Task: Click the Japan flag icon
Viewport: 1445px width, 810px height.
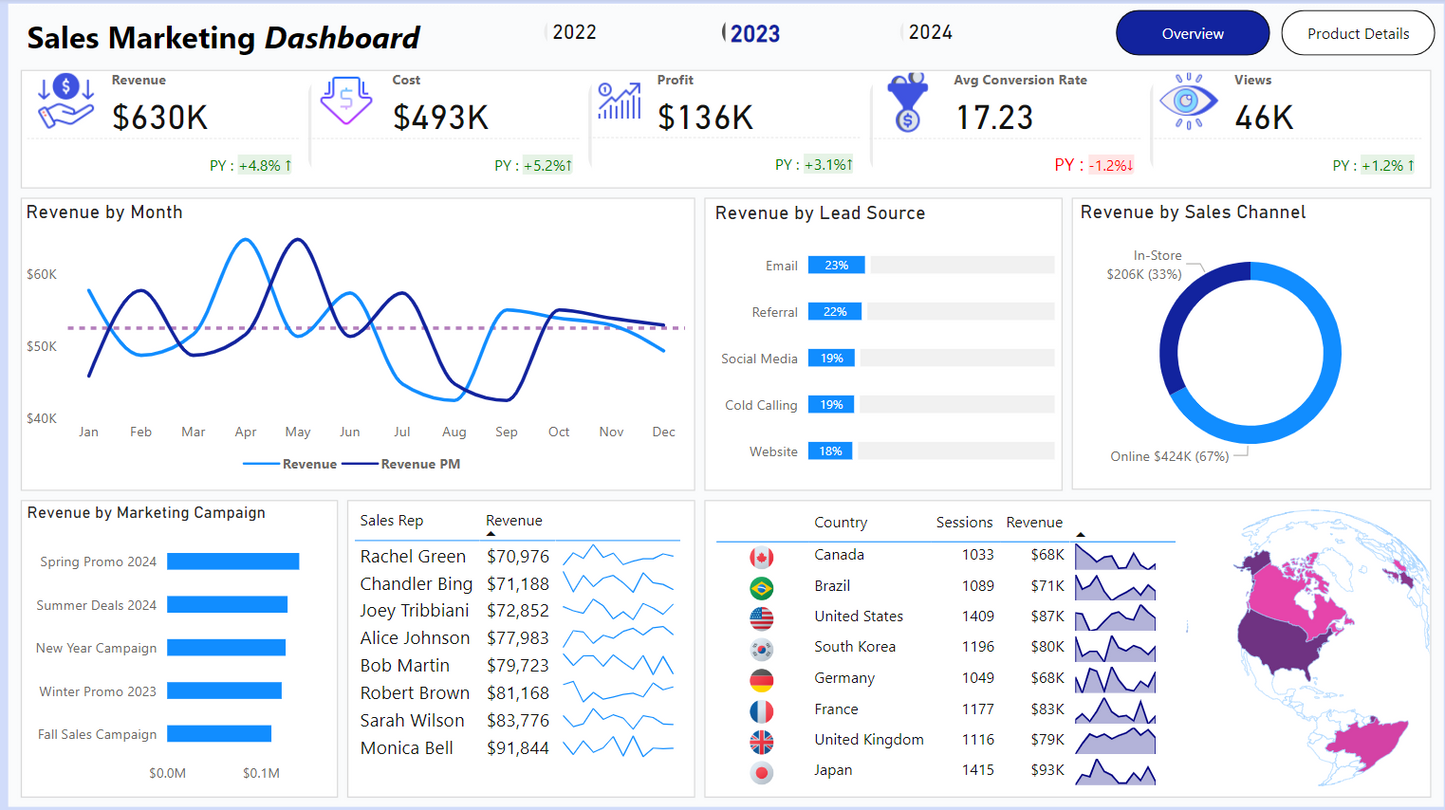Action: coord(761,772)
